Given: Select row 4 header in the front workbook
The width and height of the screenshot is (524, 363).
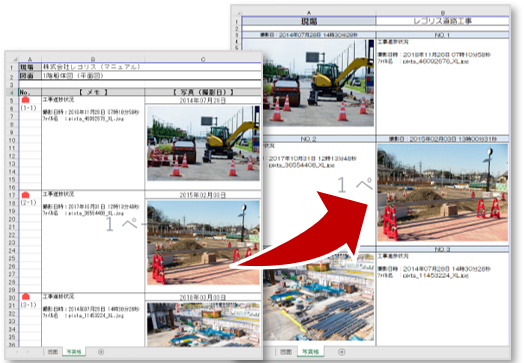Looking at the screenshot, I should [x=12, y=92].
